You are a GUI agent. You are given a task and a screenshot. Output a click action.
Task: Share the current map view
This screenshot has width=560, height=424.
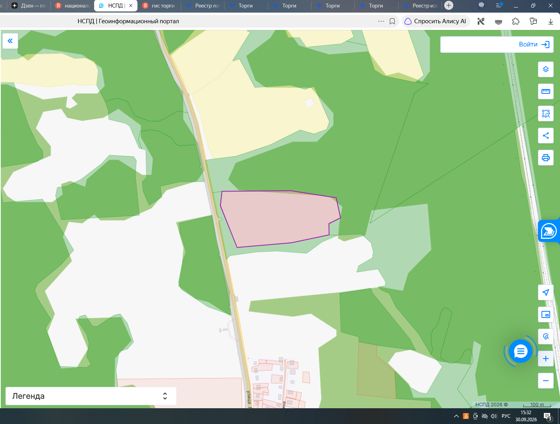(x=545, y=135)
